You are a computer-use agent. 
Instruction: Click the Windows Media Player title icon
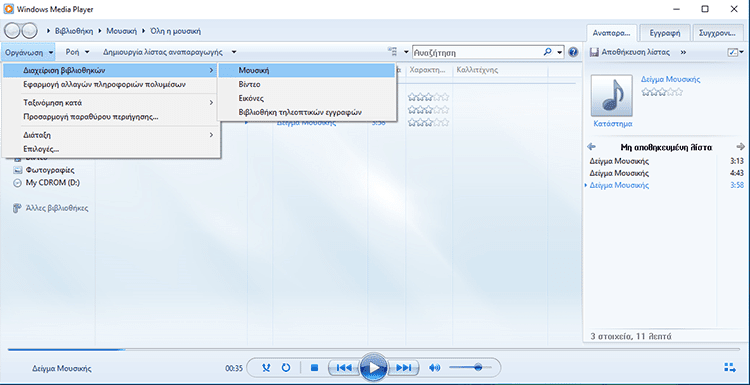9,9
